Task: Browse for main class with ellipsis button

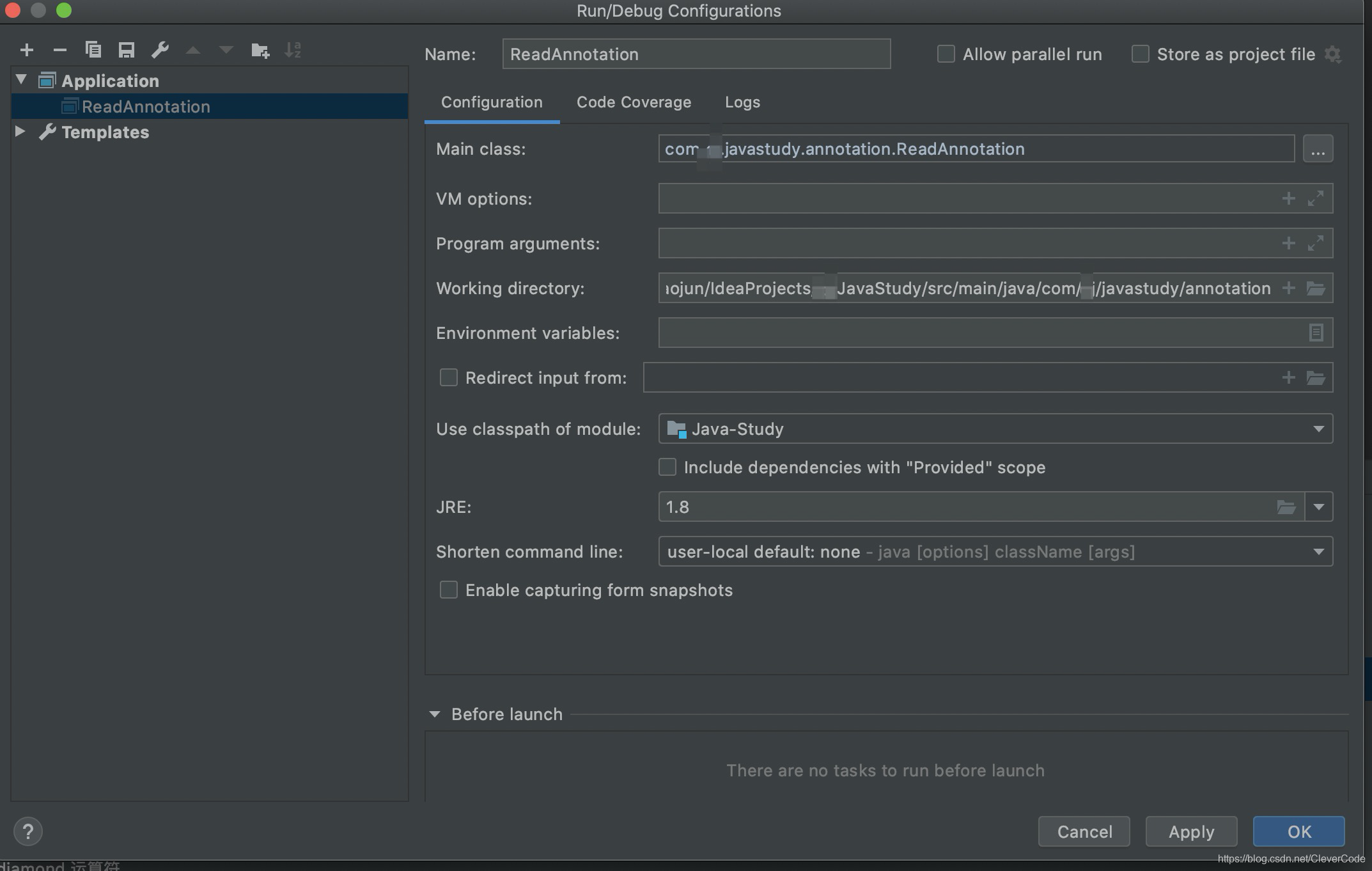Action: coord(1318,149)
